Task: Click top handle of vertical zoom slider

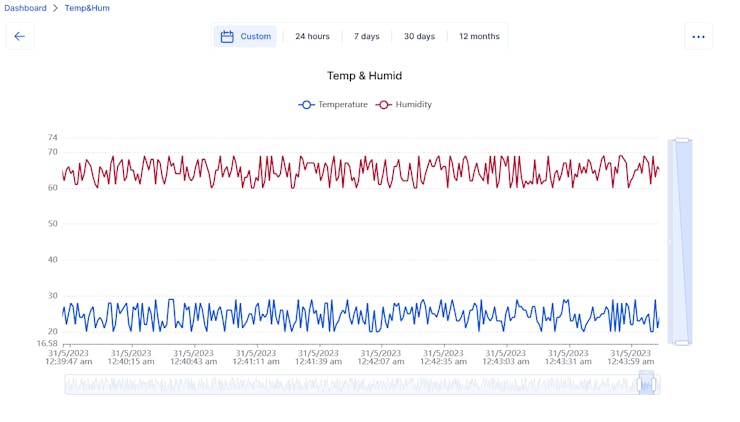Action: click(681, 140)
